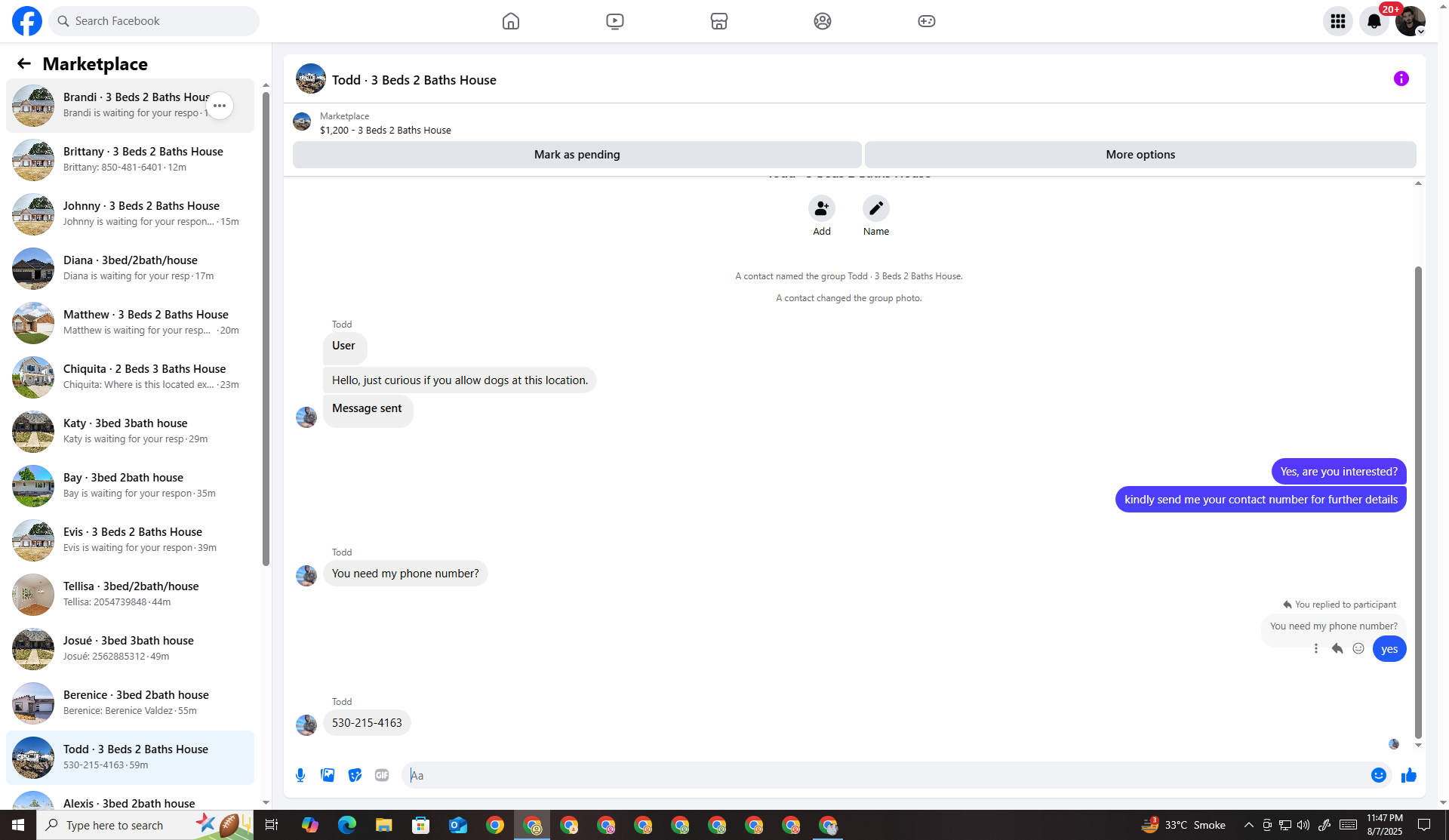Open the account profile dropdown
The width and height of the screenshot is (1449, 840).
point(1410,21)
